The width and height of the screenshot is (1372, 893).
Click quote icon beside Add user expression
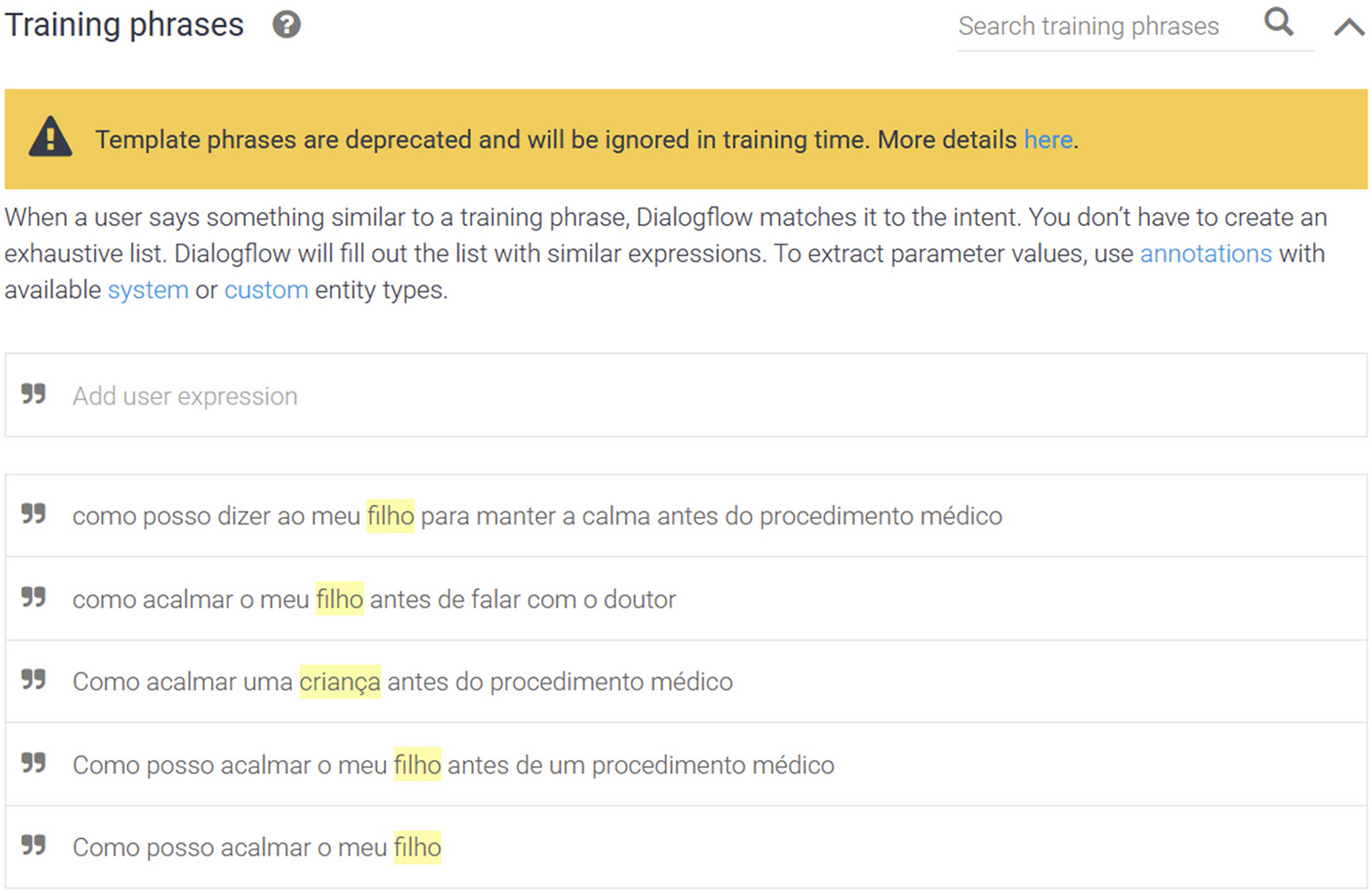click(34, 394)
